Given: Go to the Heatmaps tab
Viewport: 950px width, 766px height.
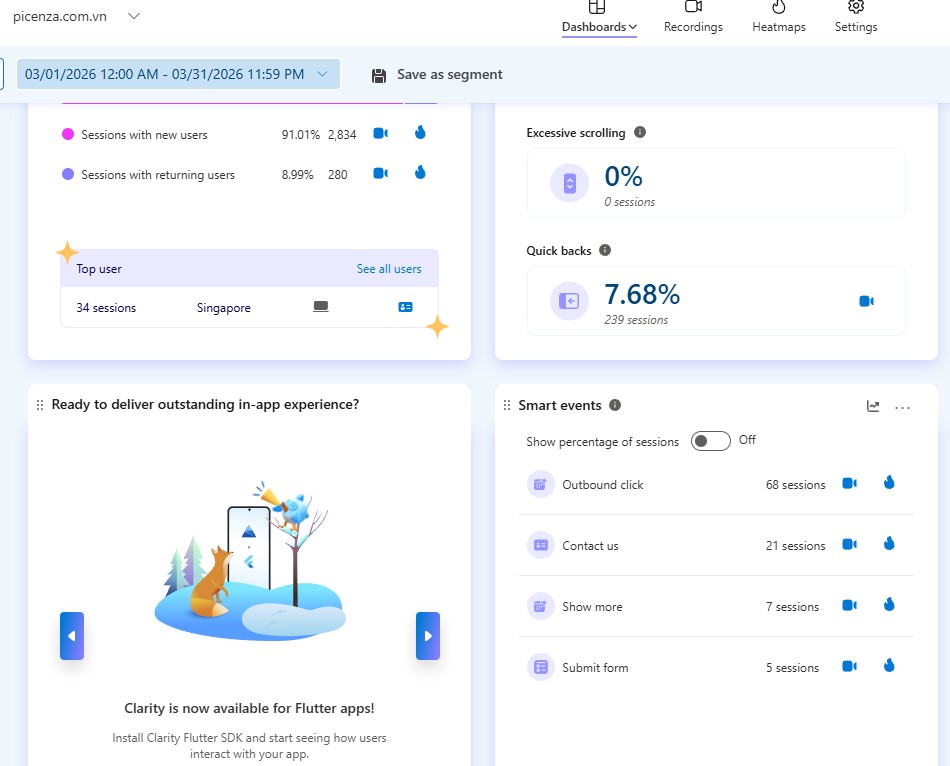Looking at the screenshot, I should 778,18.
